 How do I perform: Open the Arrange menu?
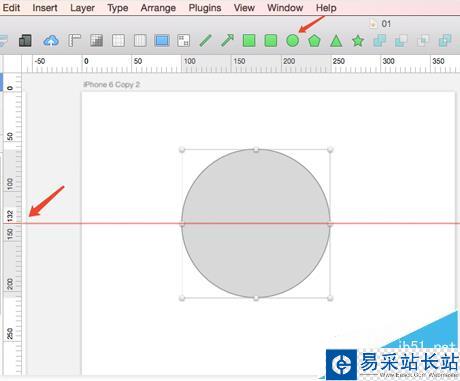[x=158, y=7]
